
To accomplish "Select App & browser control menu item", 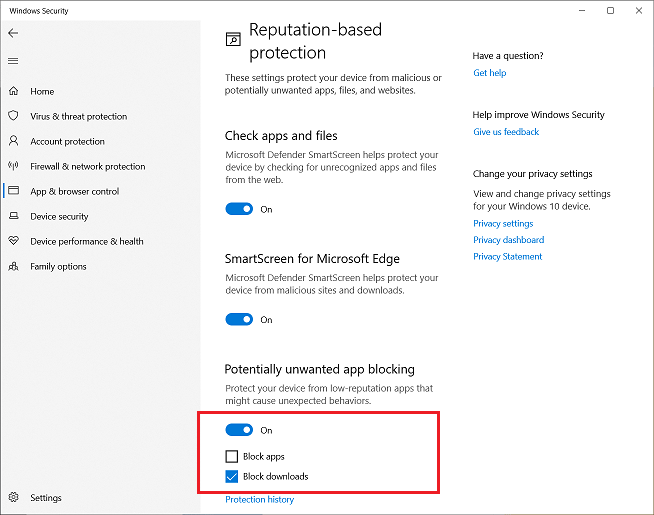I will tap(74, 191).
